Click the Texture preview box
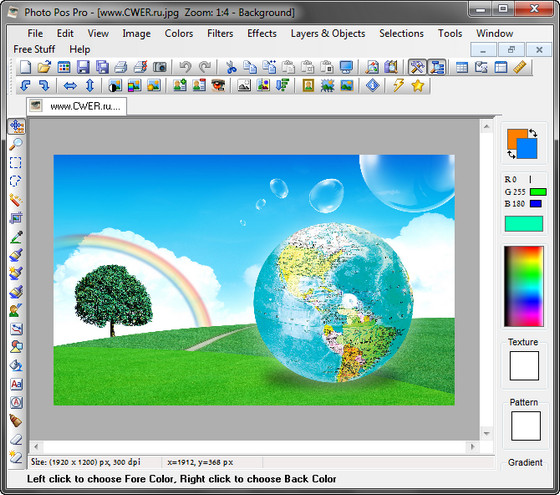560x495 pixels. point(524,366)
